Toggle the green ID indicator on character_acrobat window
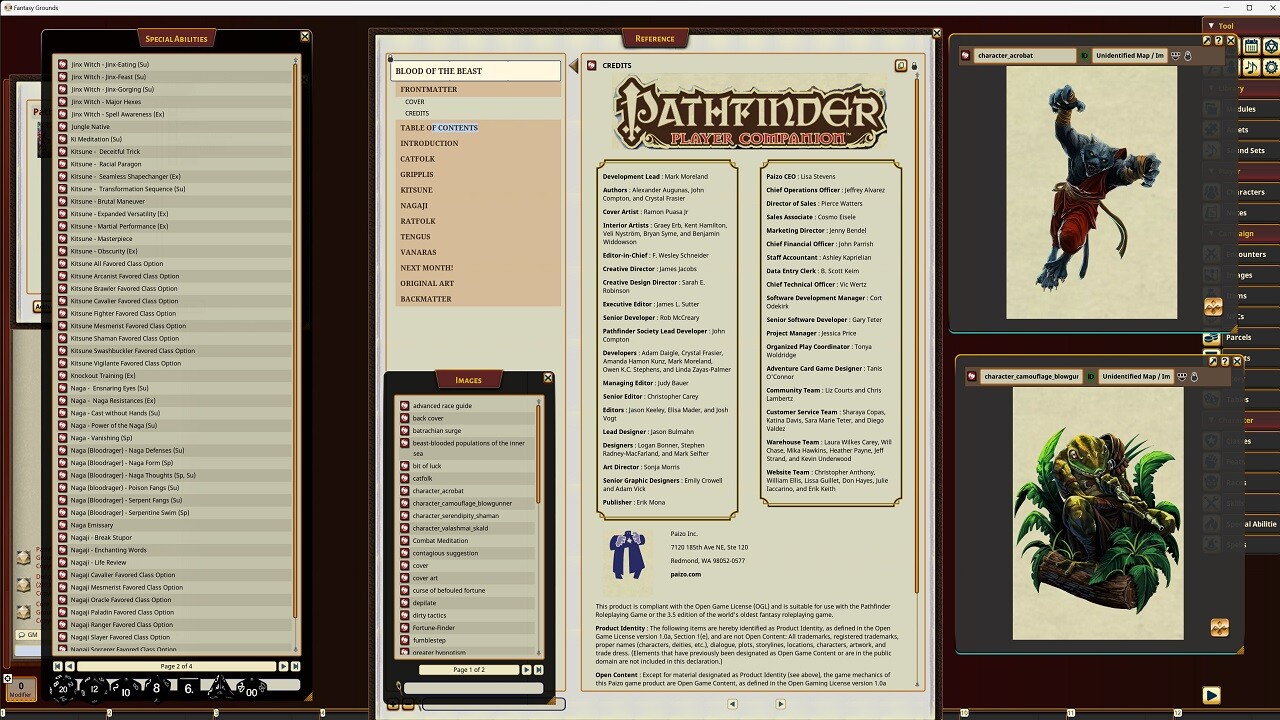Image resolution: width=1280 pixels, height=720 pixels. pyautogui.click(x=1084, y=55)
